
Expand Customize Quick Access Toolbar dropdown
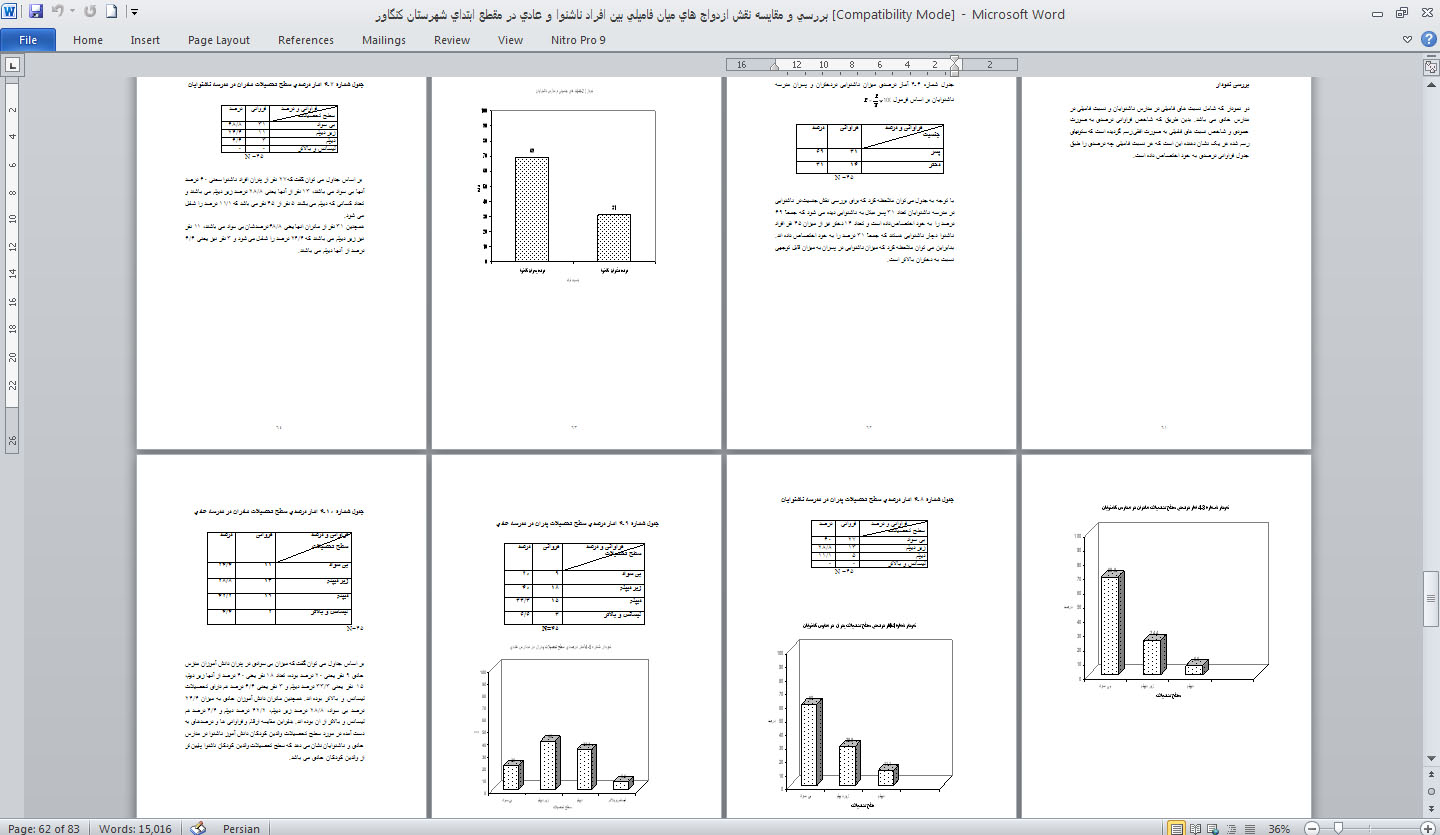(x=135, y=13)
